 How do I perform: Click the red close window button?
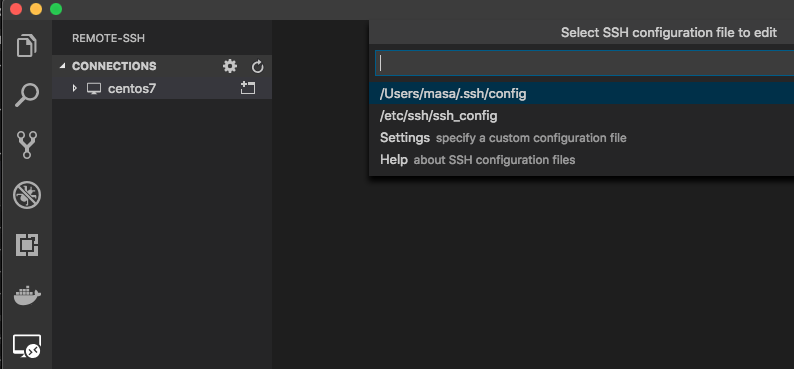[x=16, y=9]
